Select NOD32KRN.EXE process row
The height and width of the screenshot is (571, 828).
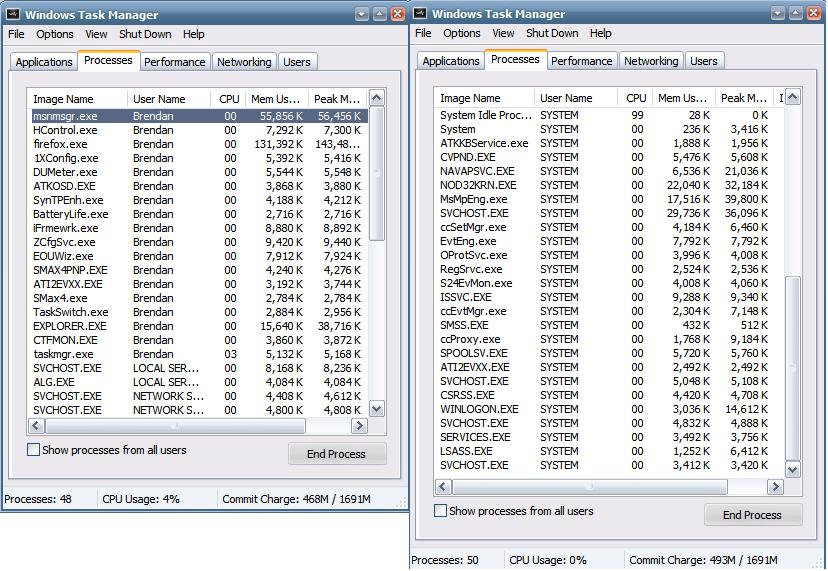tap(610, 185)
